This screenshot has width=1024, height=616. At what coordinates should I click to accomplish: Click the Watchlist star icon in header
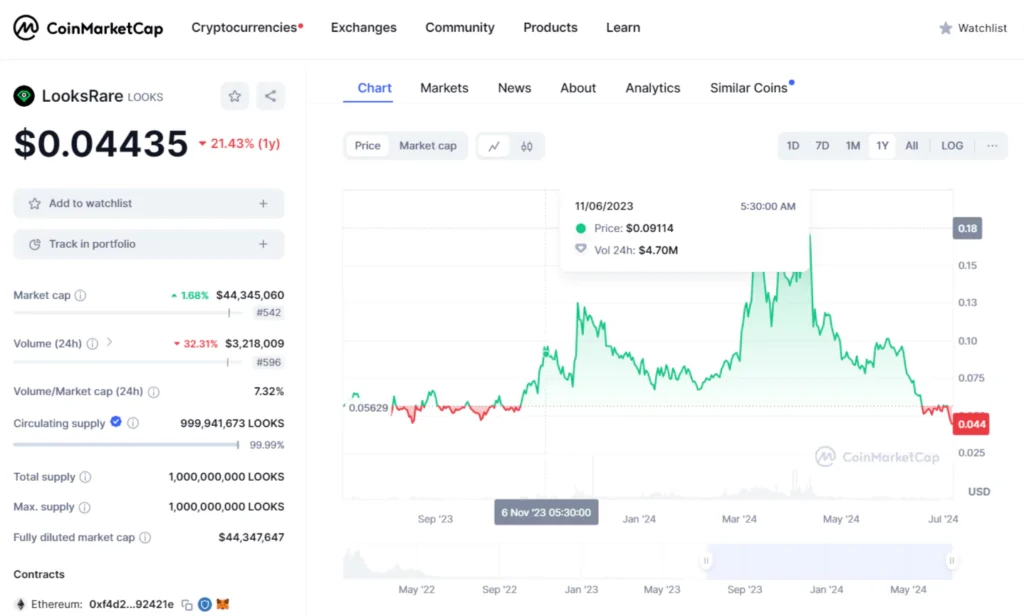[x=946, y=28]
